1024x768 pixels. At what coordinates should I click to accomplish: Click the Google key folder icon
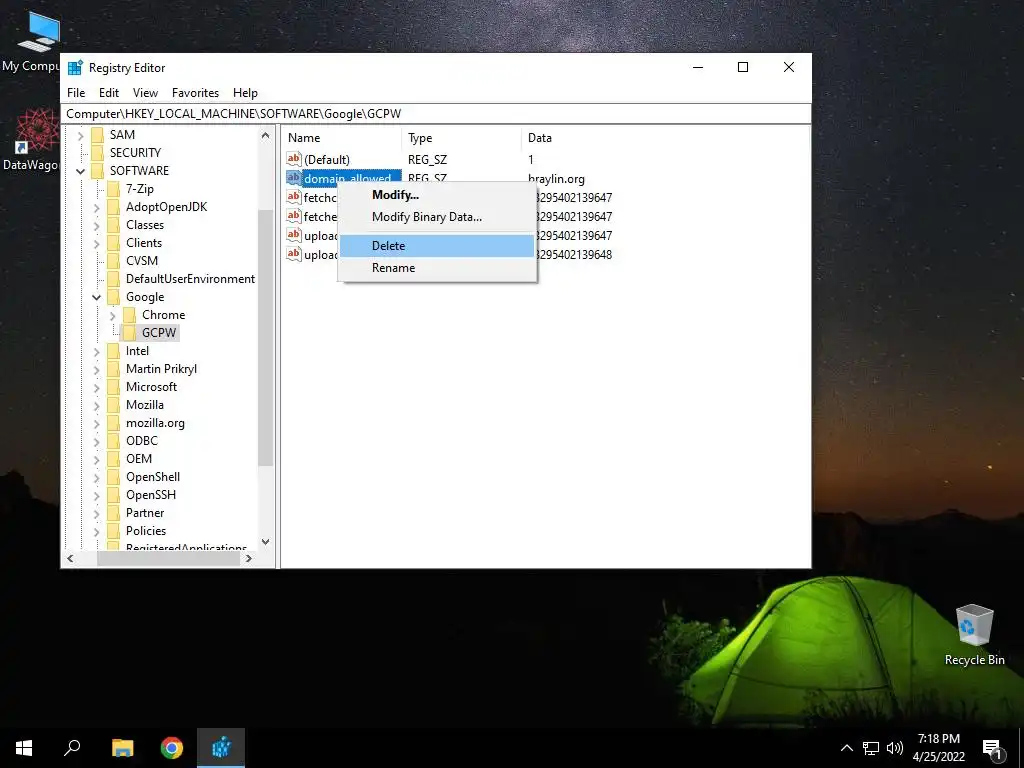click(114, 296)
